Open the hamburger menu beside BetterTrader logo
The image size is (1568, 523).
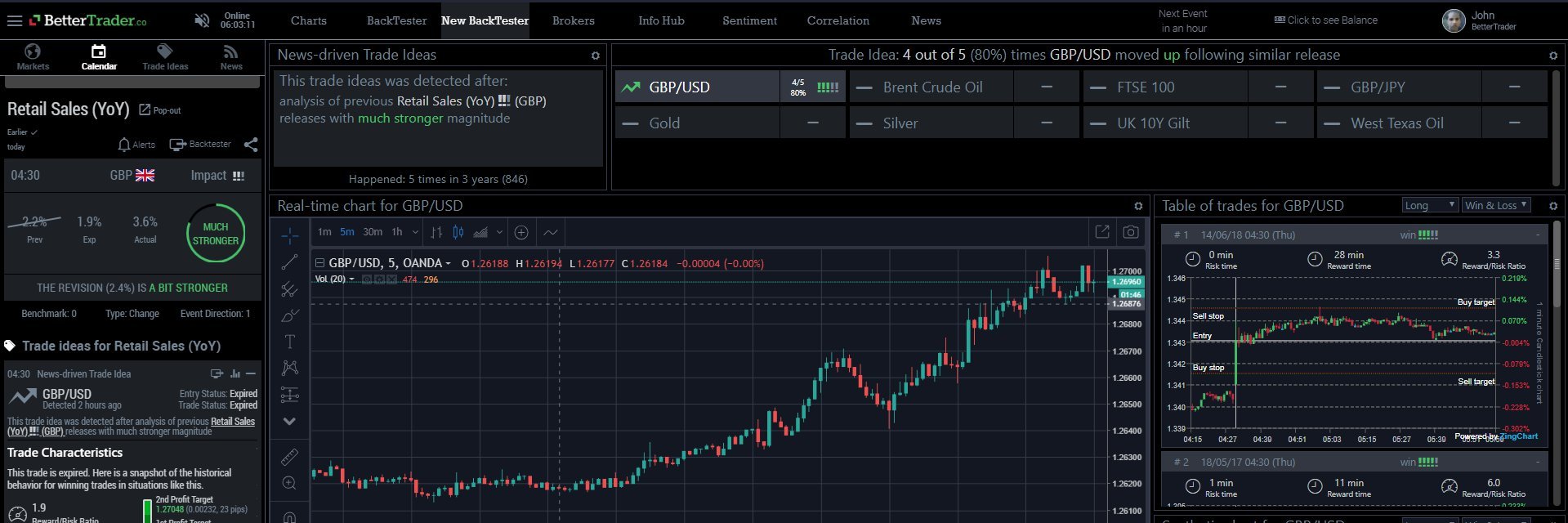tap(14, 20)
